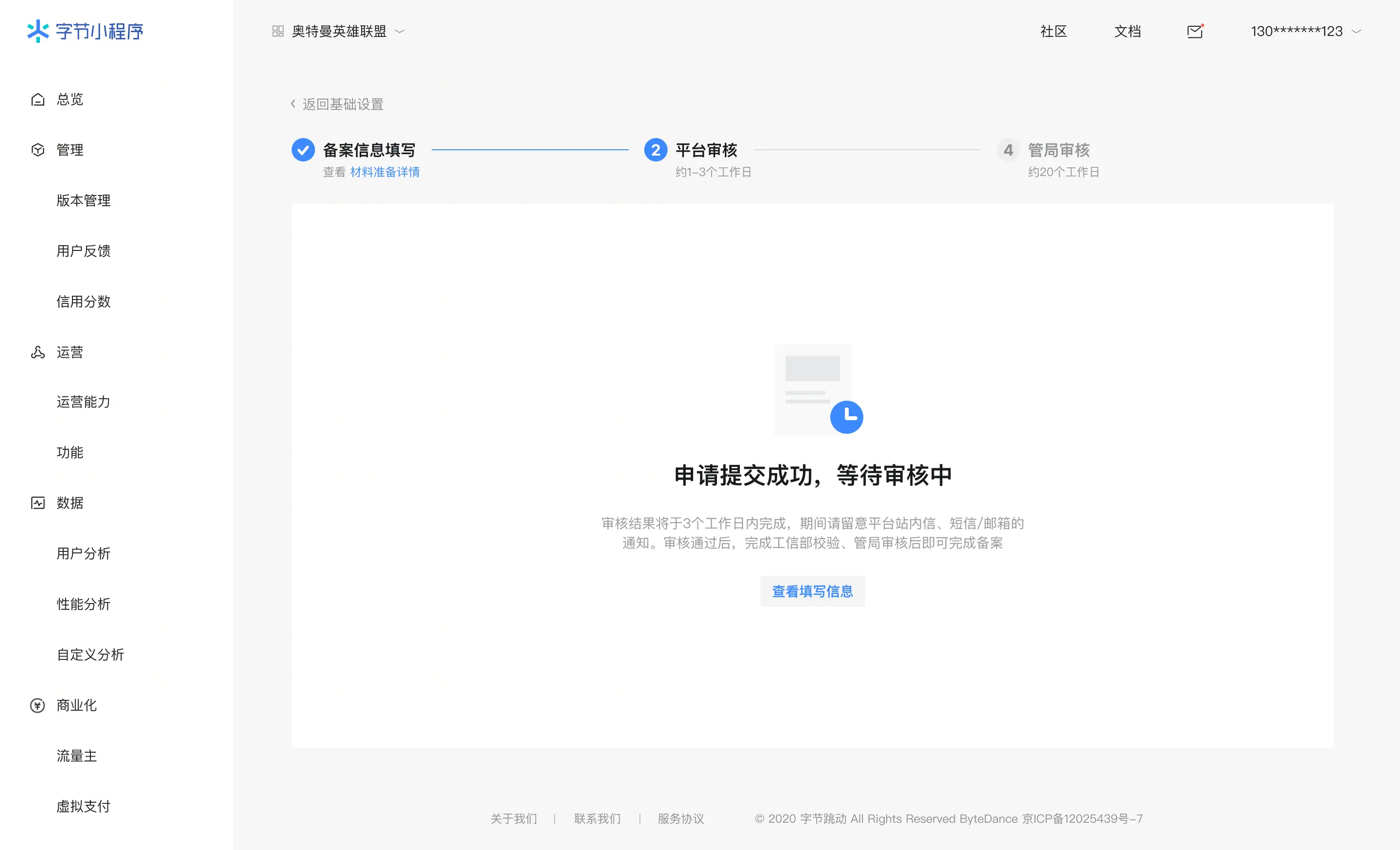1400x850 pixels.
Task: Go back via 返回基础设置 chevron
Action: (x=293, y=104)
